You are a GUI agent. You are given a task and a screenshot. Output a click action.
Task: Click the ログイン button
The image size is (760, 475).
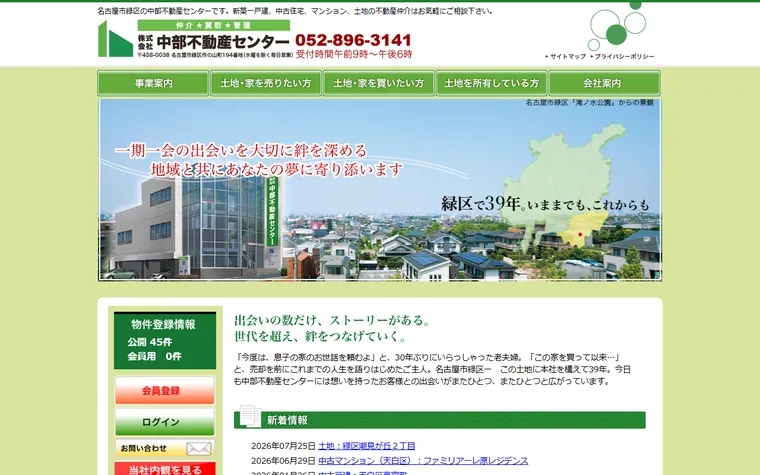tap(165, 422)
